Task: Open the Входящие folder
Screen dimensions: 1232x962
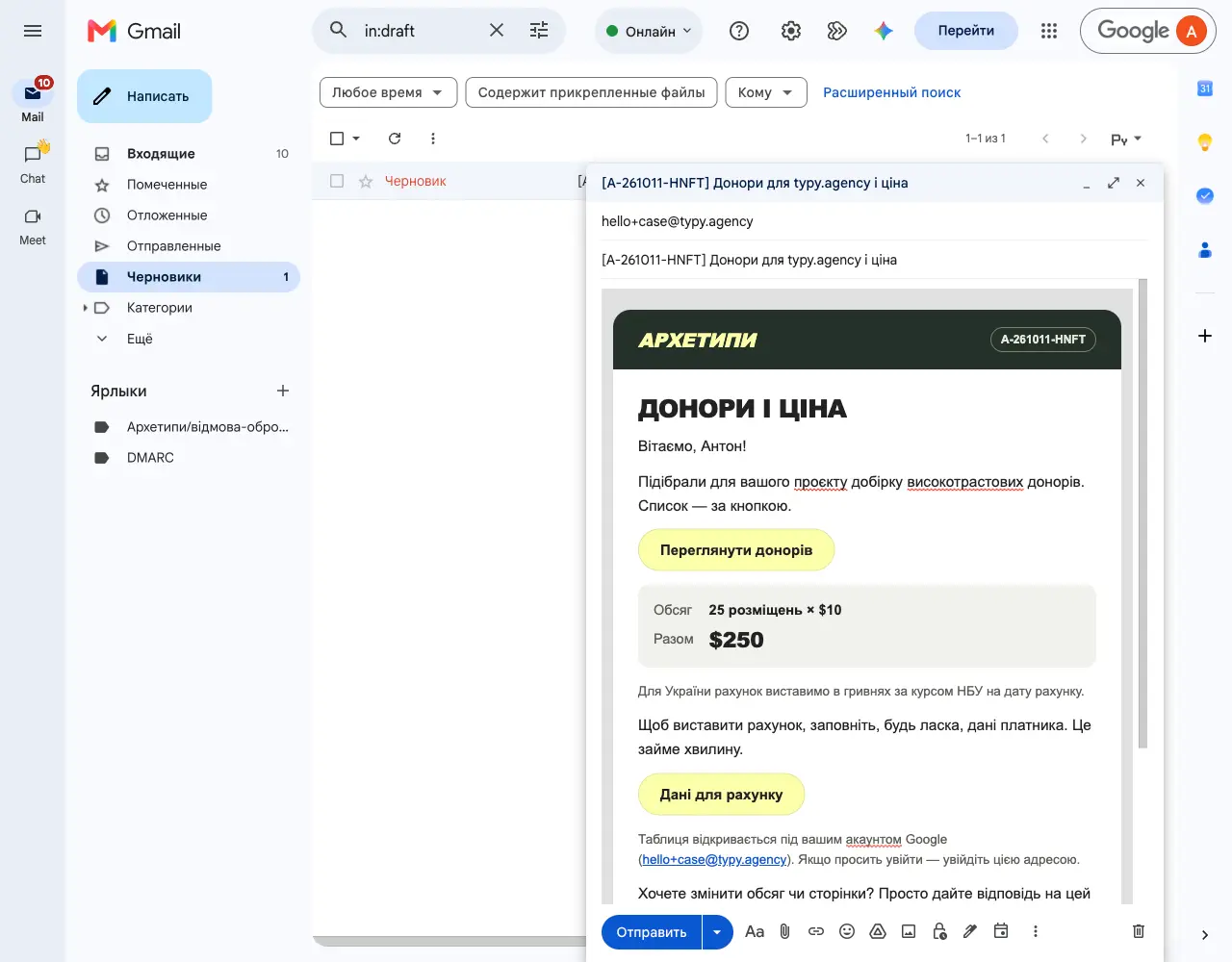Action: click(189, 154)
